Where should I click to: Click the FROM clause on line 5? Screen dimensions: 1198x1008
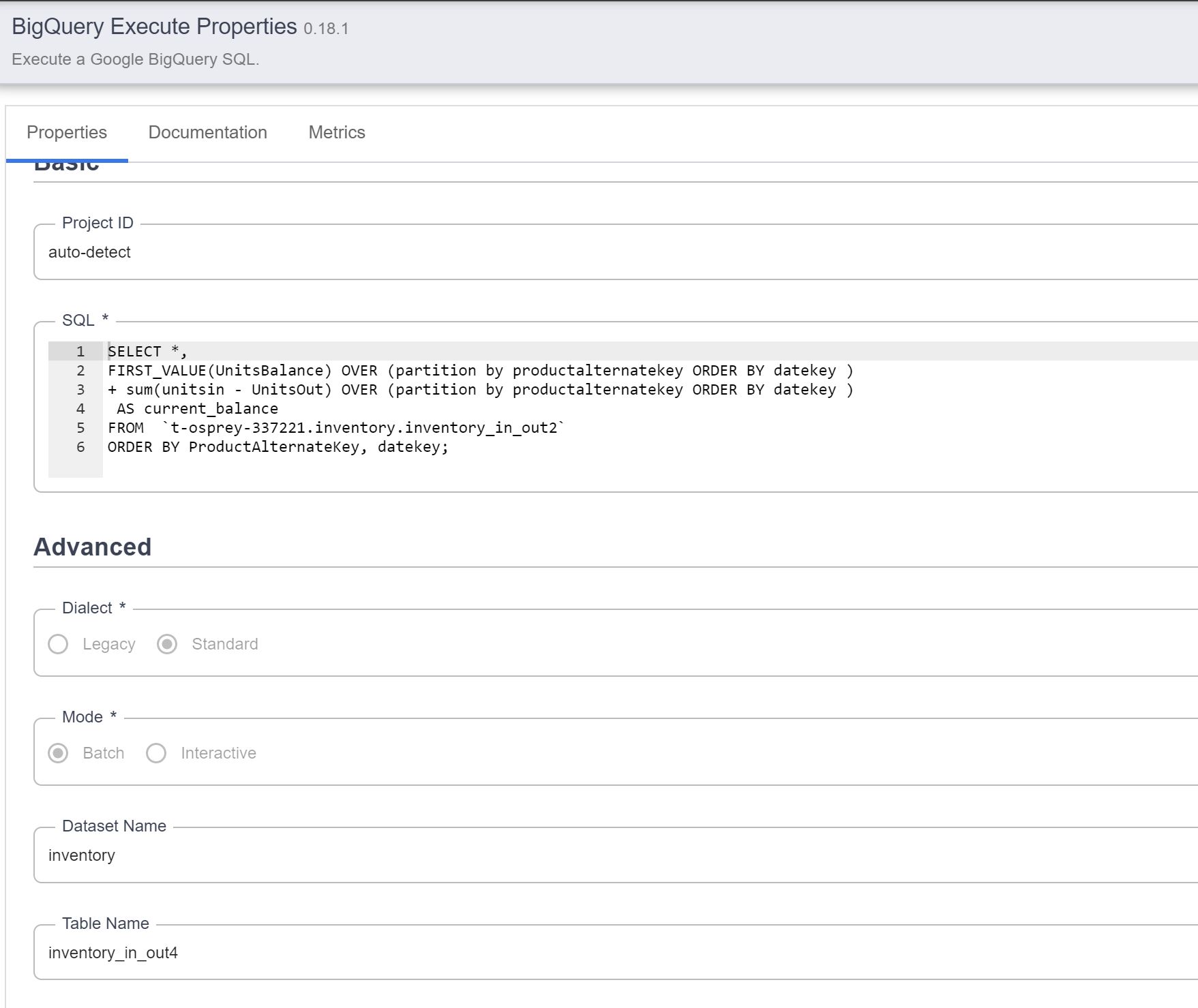pyautogui.click(x=126, y=427)
